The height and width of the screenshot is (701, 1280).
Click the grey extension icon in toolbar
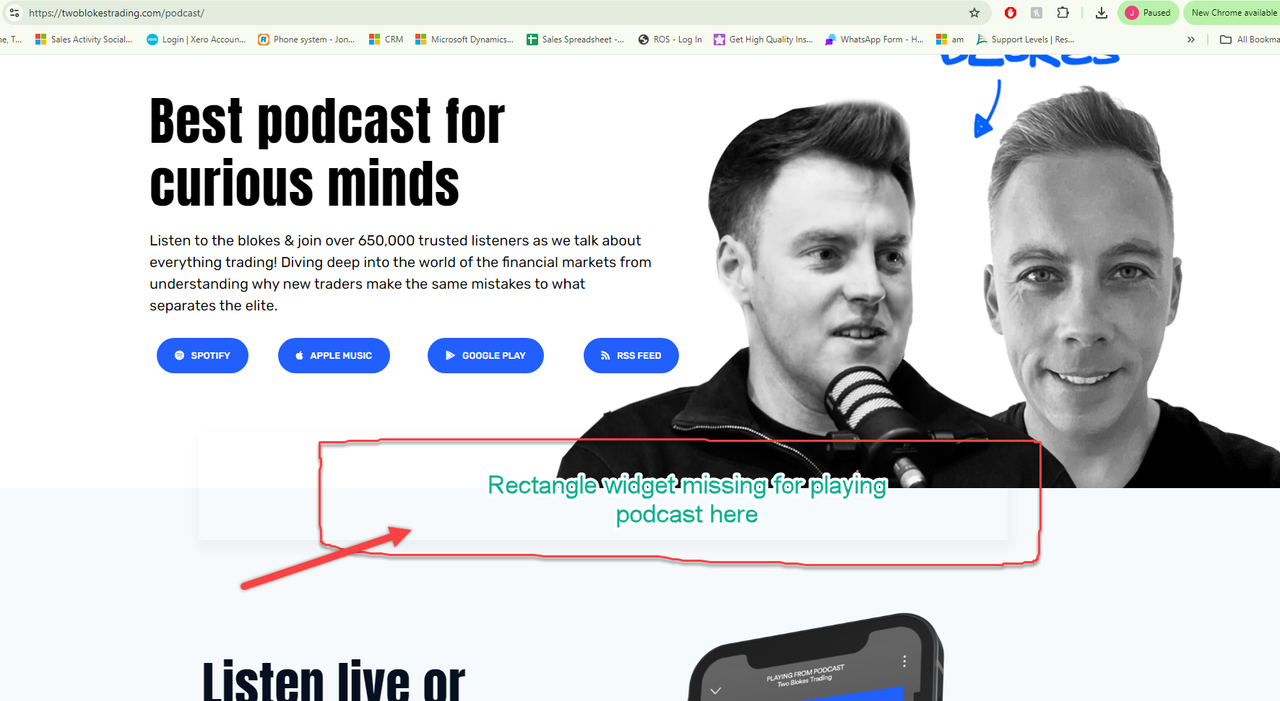1036,13
